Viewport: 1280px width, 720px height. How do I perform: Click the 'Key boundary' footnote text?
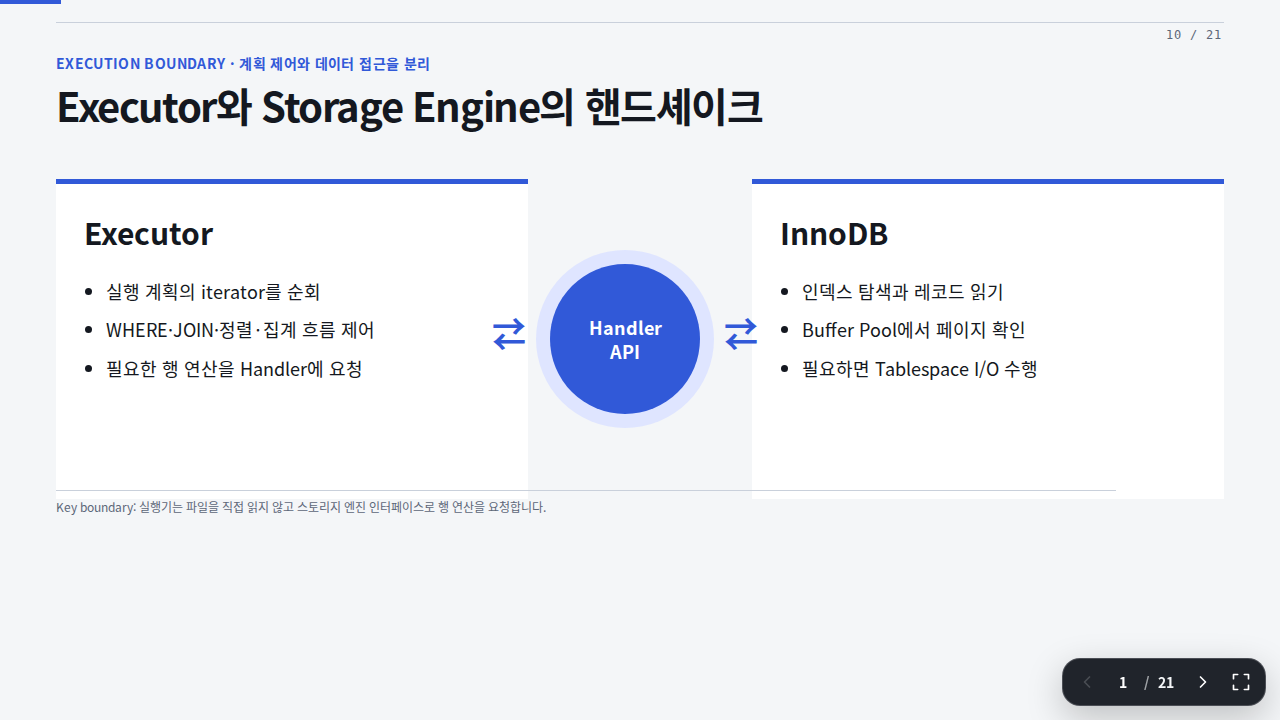301,507
